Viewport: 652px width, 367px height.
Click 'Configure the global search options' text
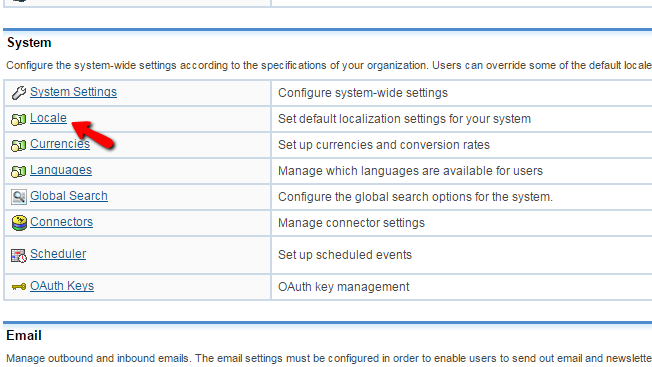(415, 197)
